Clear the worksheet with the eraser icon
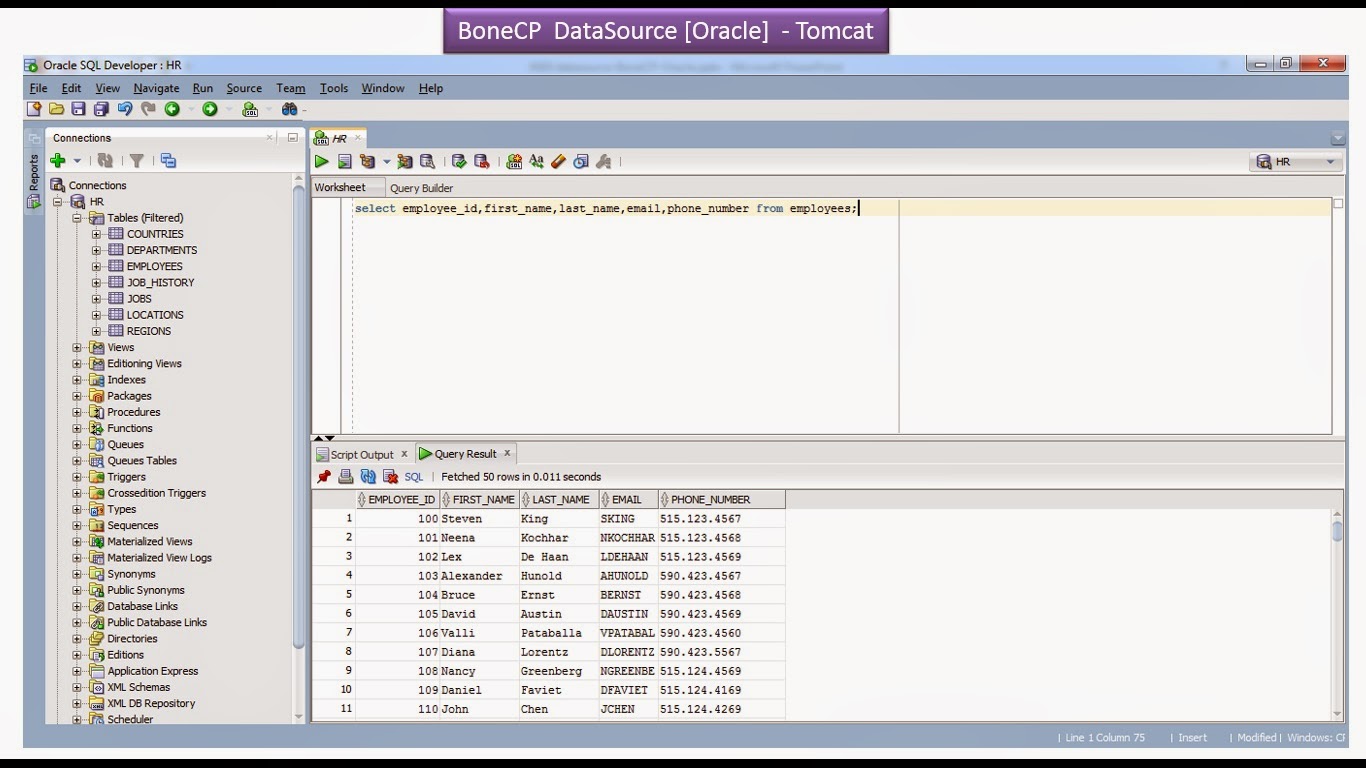The image size is (1366, 768). click(x=559, y=161)
